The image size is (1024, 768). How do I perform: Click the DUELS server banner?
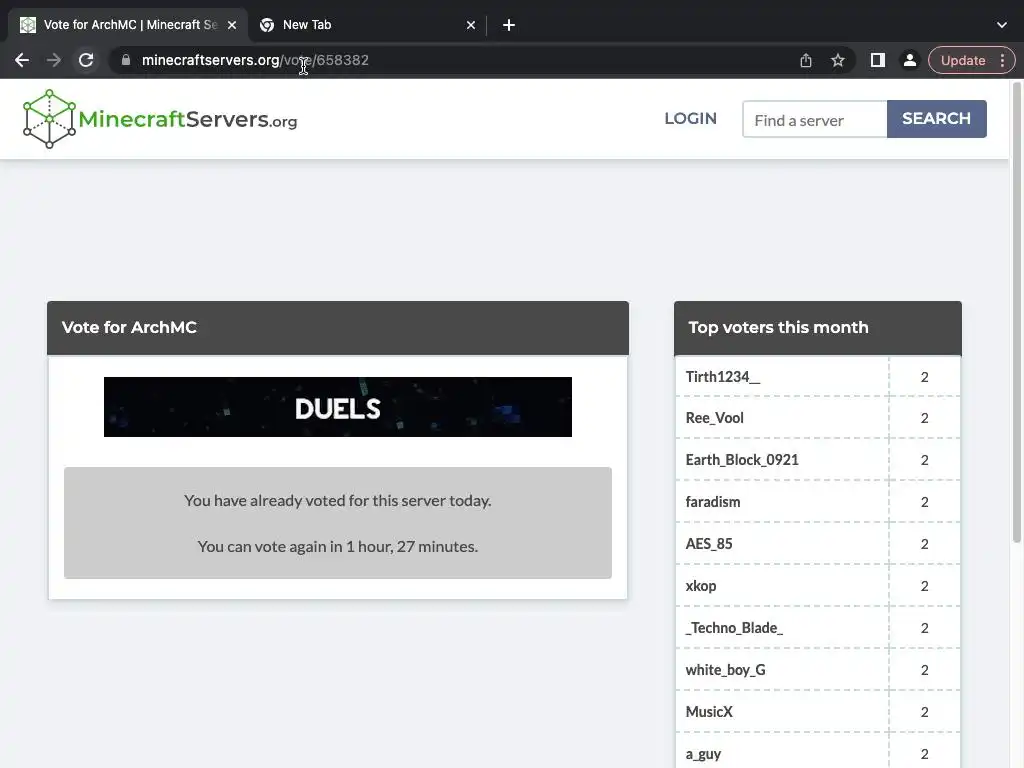338,407
